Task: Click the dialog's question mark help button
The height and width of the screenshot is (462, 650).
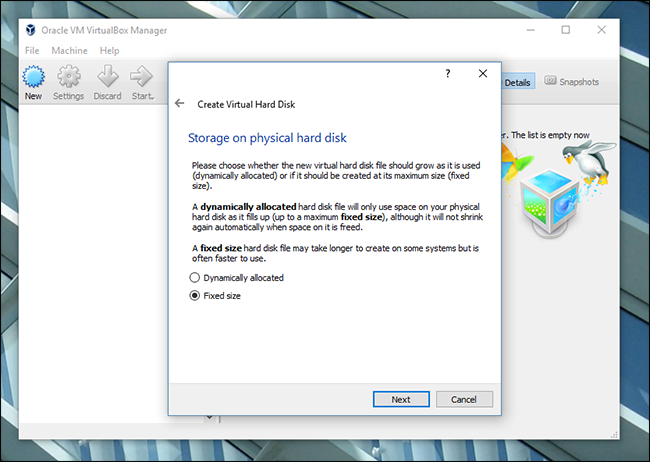Action: (448, 73)
